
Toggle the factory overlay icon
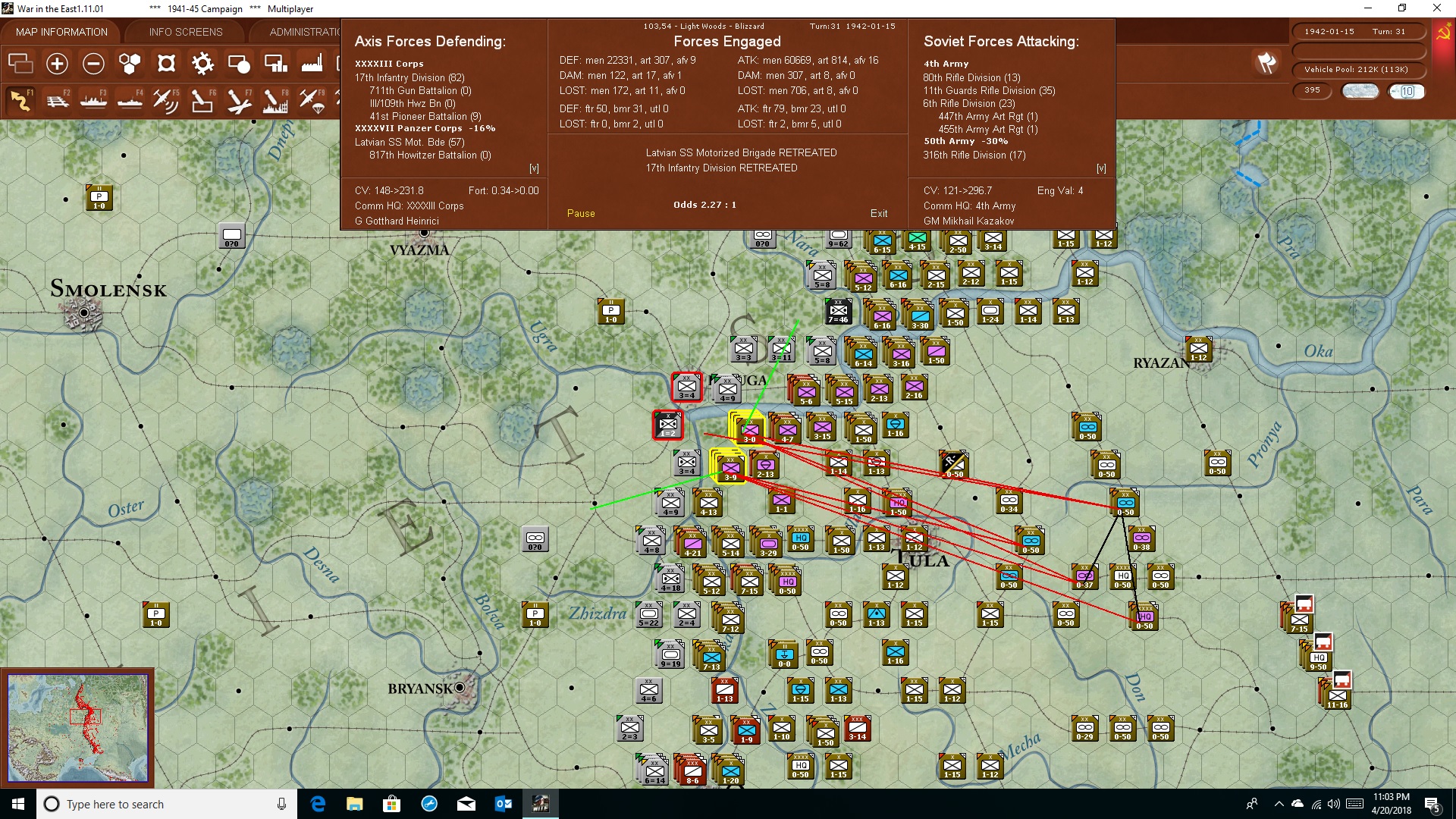[312, 64]
